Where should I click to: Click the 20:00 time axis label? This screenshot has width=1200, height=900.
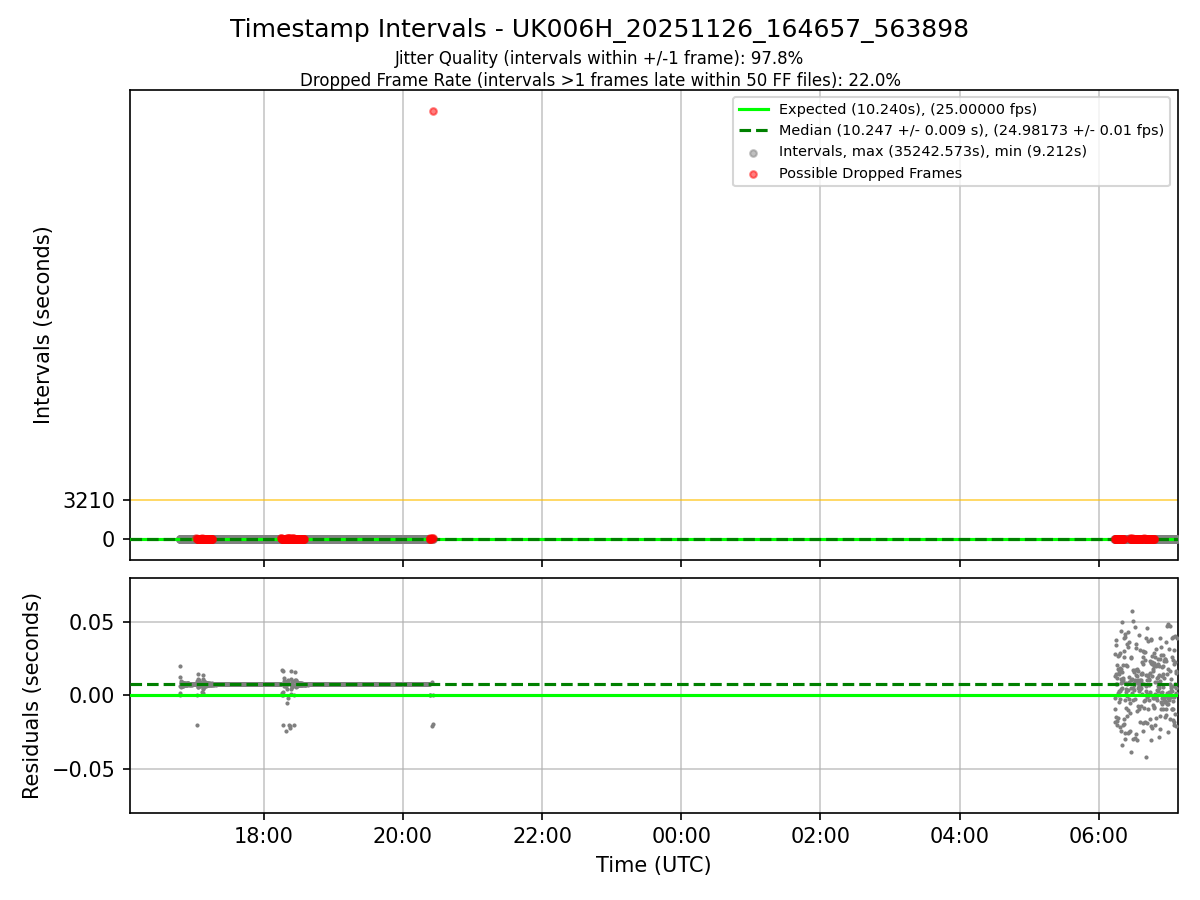click(x=403, y=834)
